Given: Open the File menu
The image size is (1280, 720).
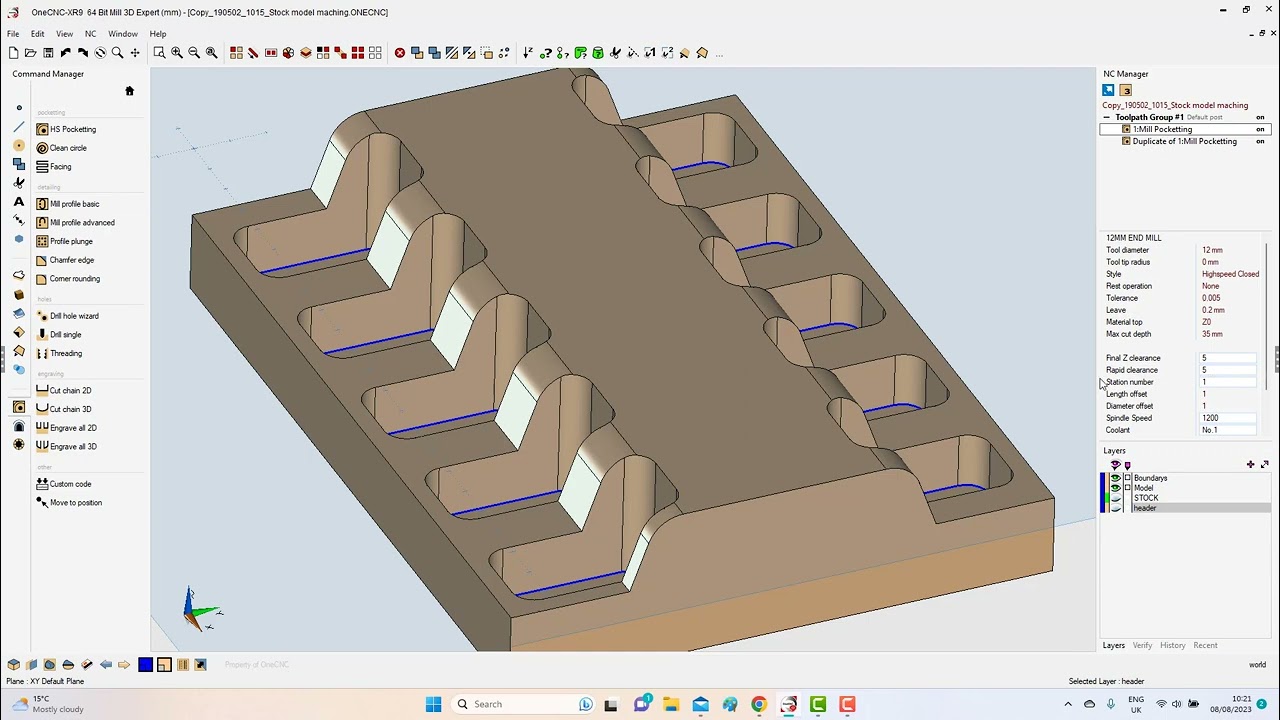Looking at the screenshot, I should [13, 34].
